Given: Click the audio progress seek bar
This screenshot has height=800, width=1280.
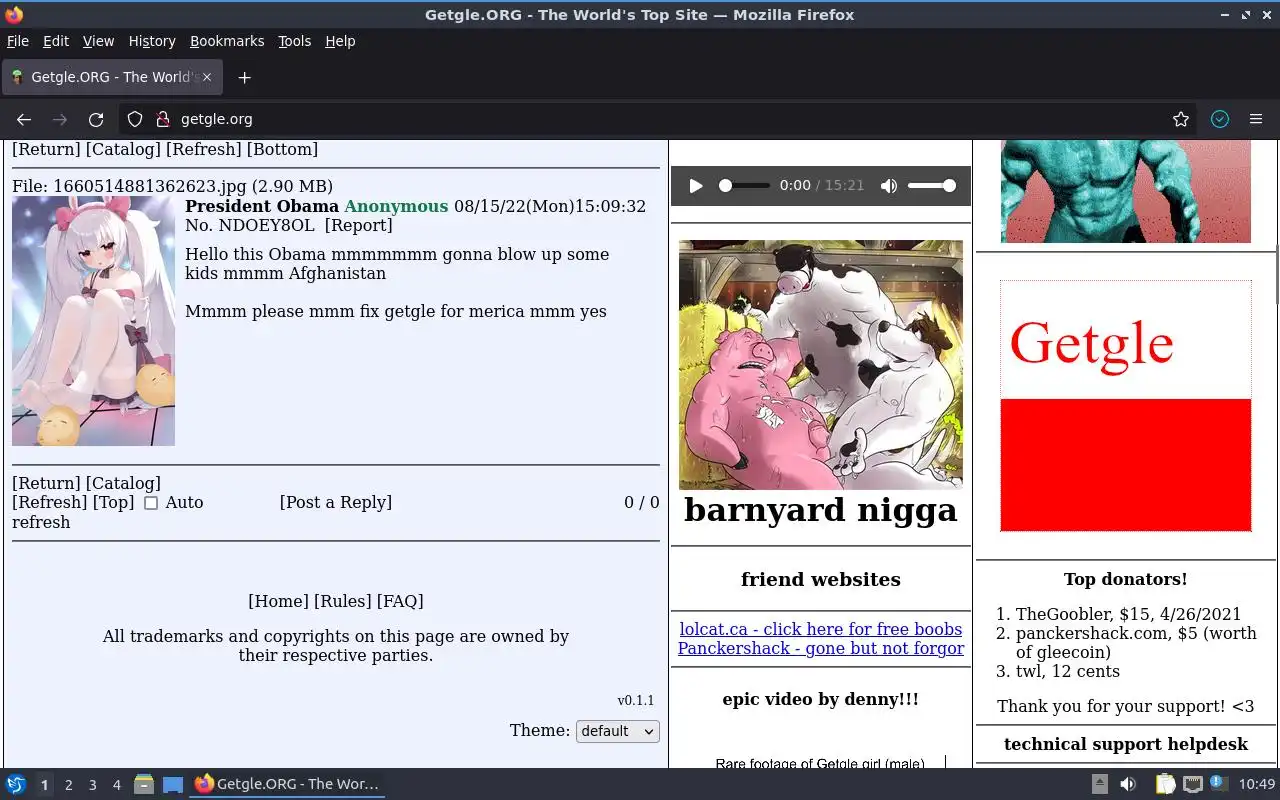Looking at the screenshot, I should point(745,185).
